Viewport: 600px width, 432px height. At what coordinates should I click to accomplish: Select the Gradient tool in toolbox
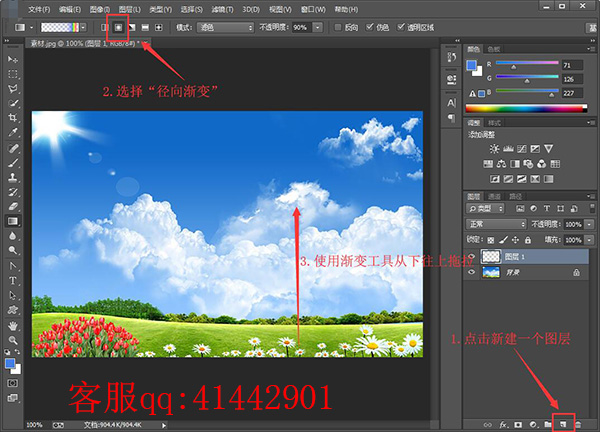[13, 221]
